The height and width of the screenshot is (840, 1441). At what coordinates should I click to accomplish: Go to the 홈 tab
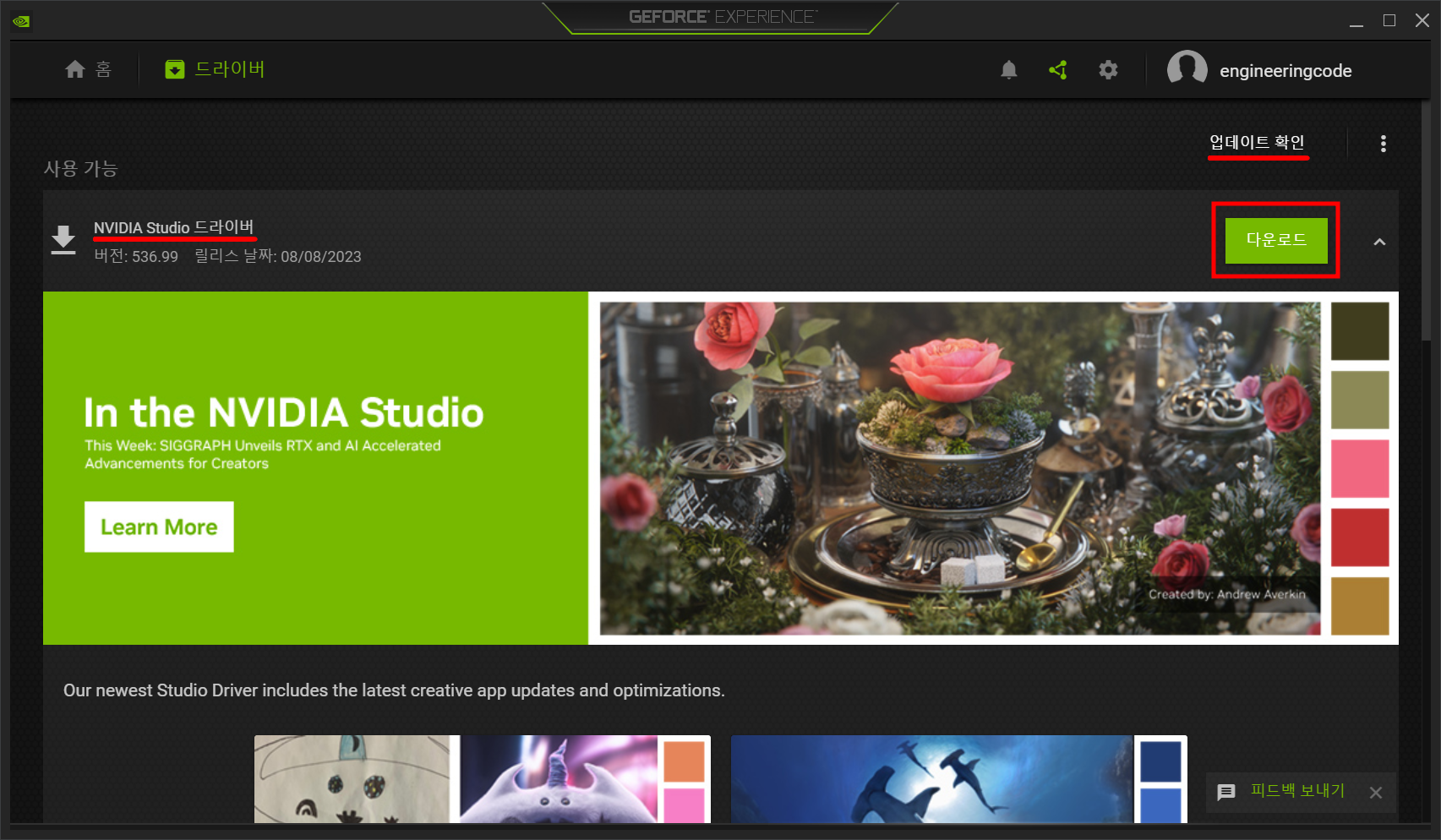[x=88, y=69]
